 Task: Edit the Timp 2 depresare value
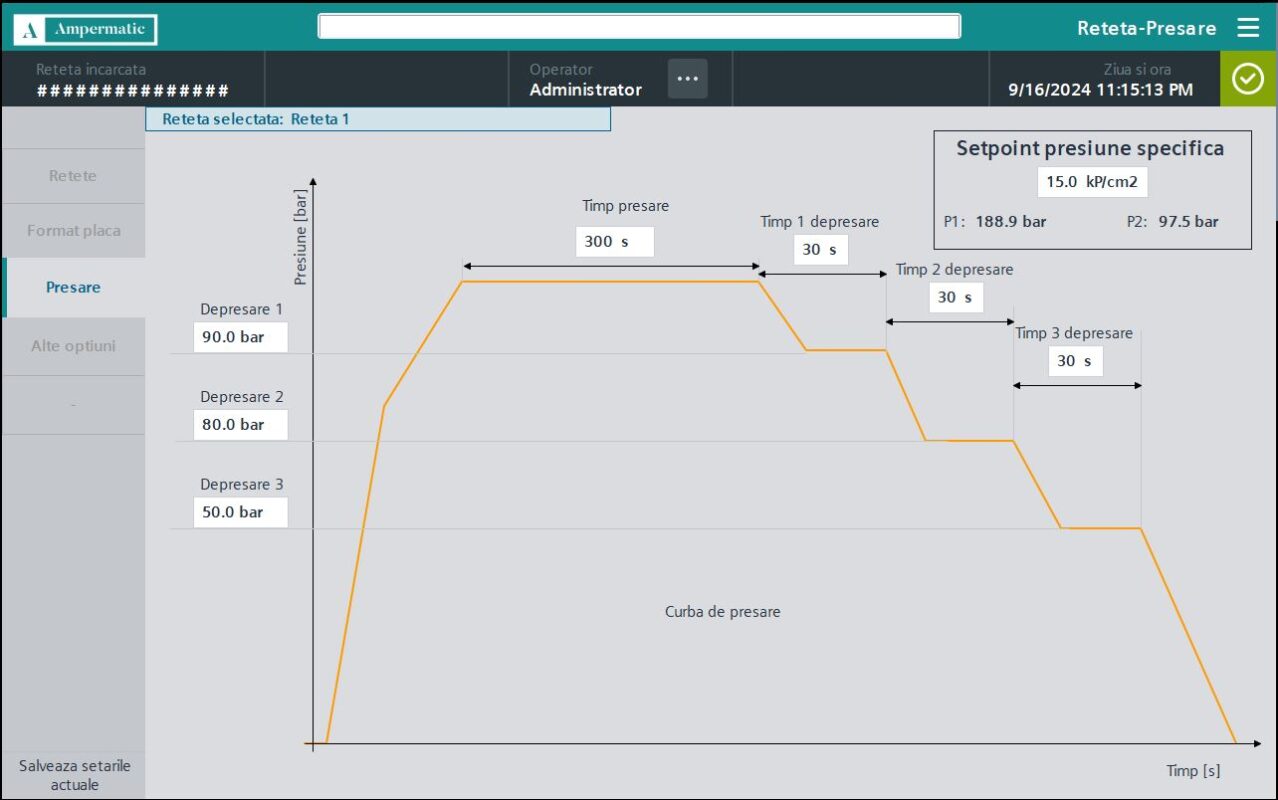pos(956,298)
